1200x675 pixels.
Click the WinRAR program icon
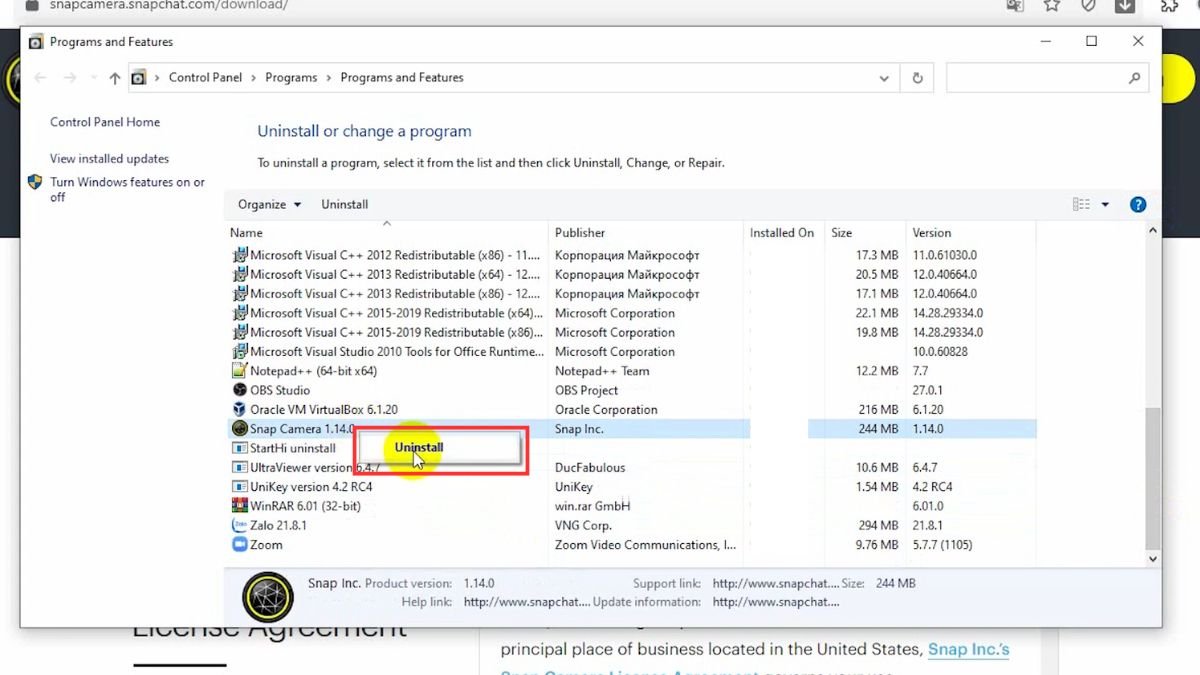pyautogui.click(x=240, y=506)
